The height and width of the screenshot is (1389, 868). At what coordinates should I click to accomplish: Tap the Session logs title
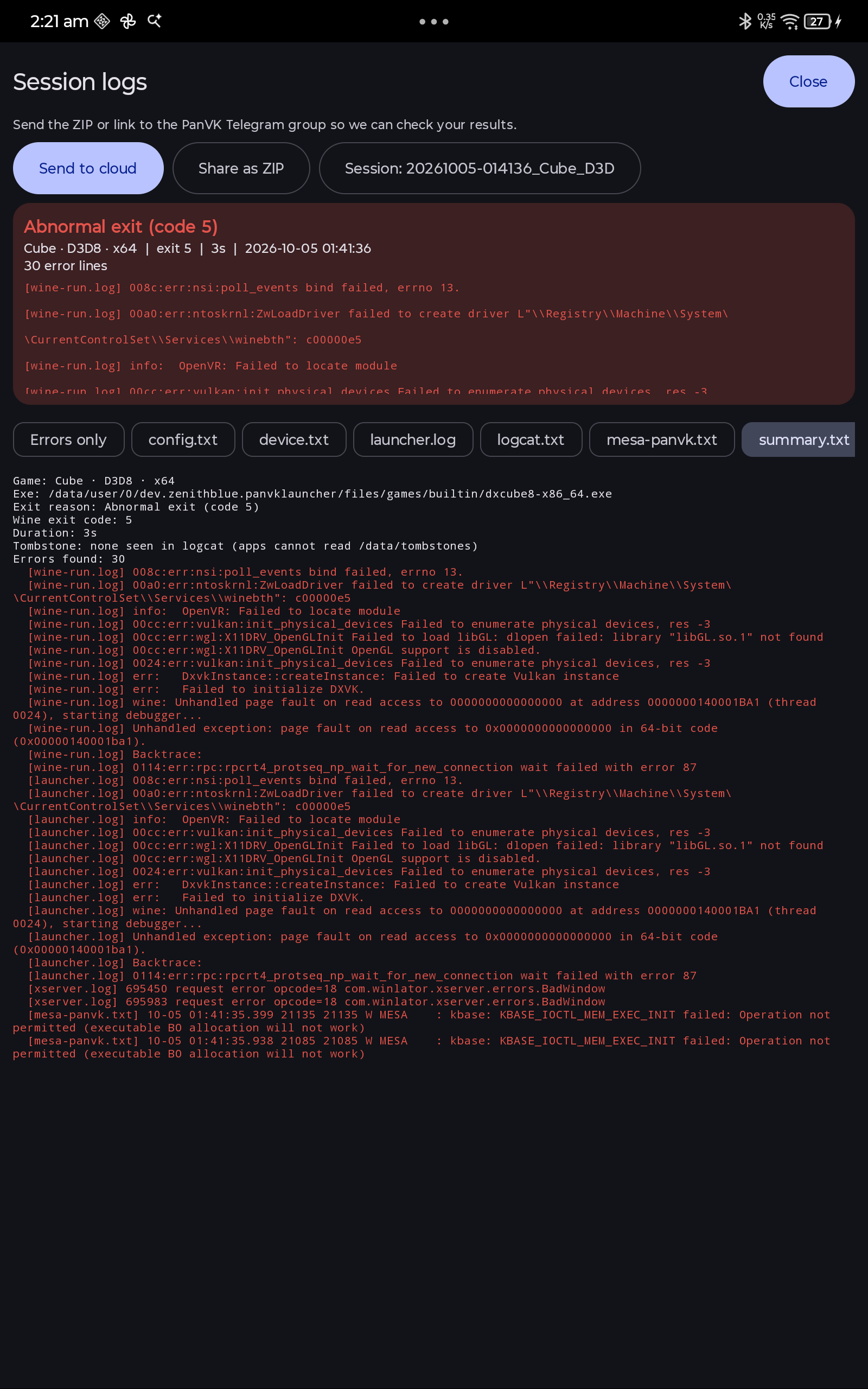point(80,81)
